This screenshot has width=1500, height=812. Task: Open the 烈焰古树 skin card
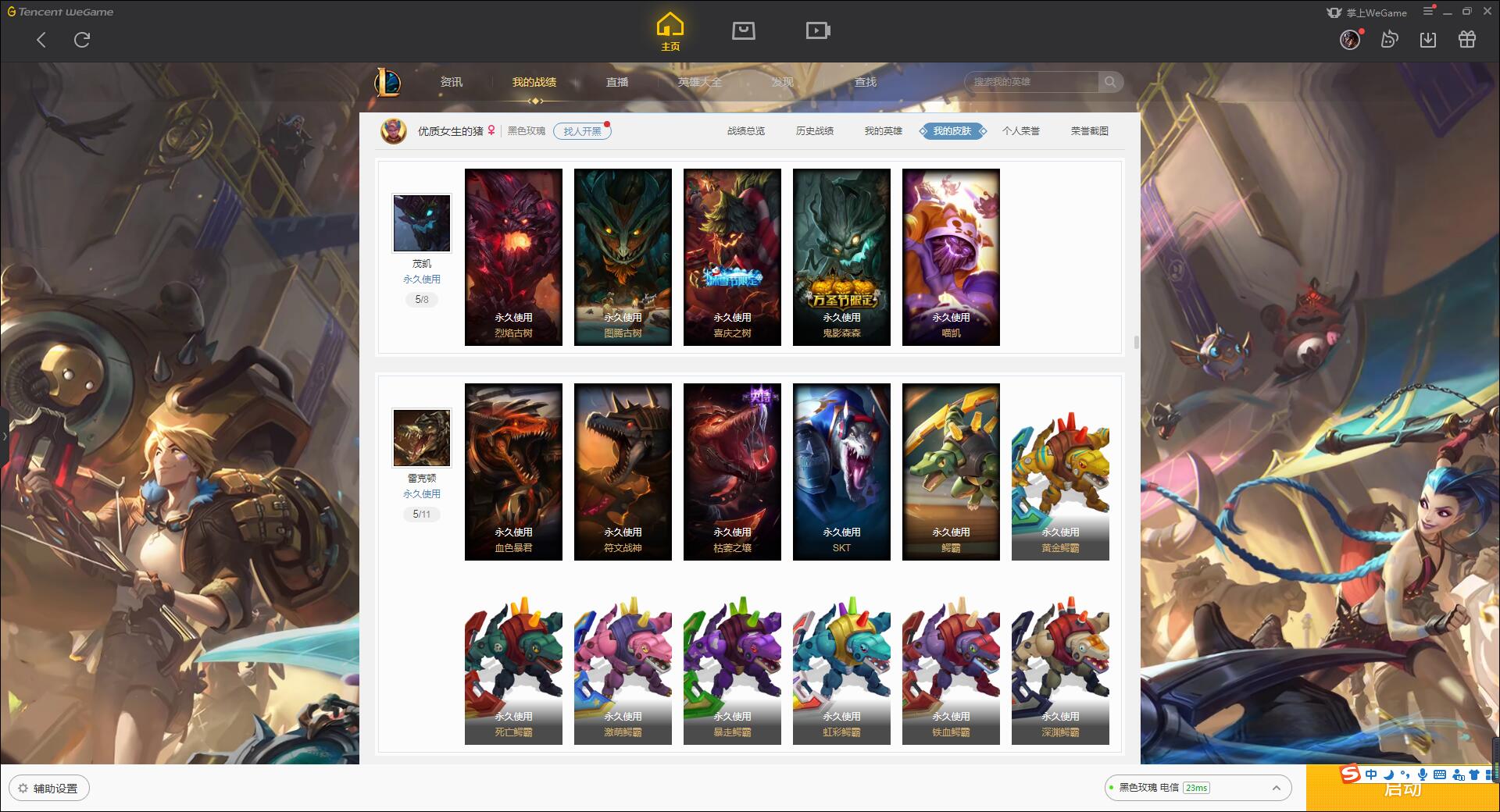point(513,257)
